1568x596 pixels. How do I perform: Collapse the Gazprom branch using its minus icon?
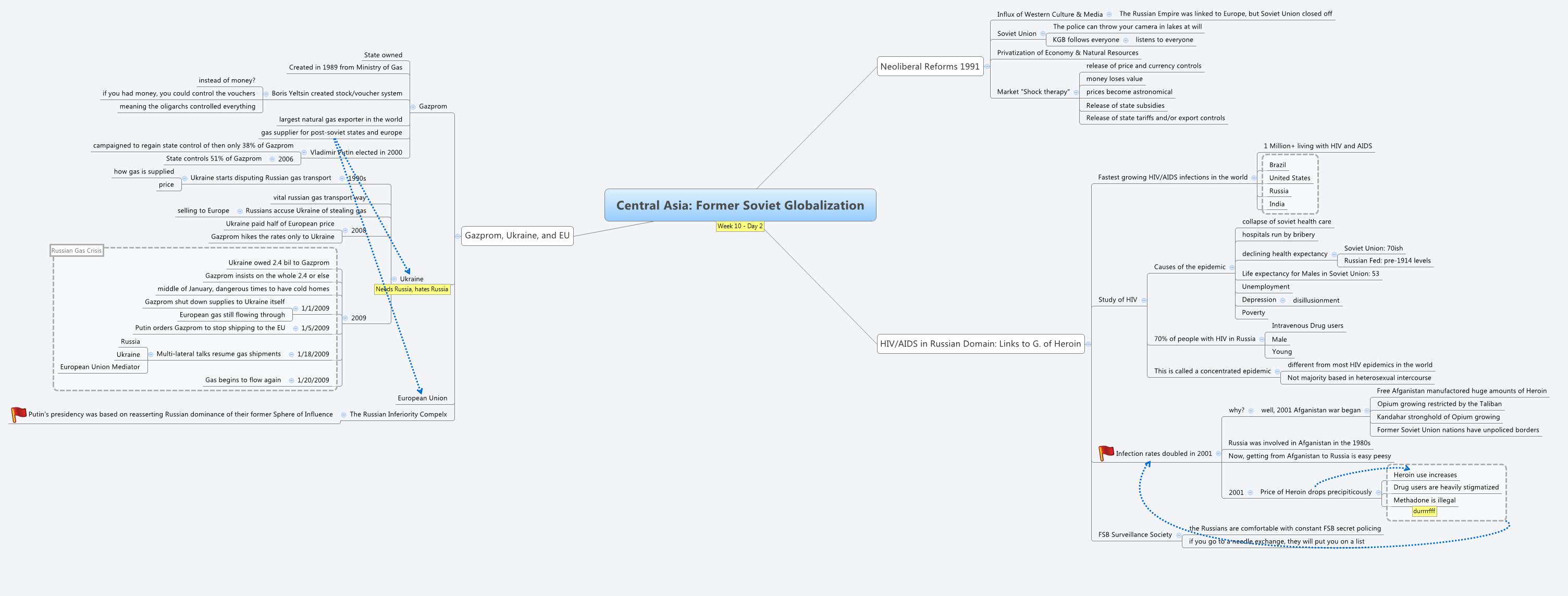(x=412, y=106)
